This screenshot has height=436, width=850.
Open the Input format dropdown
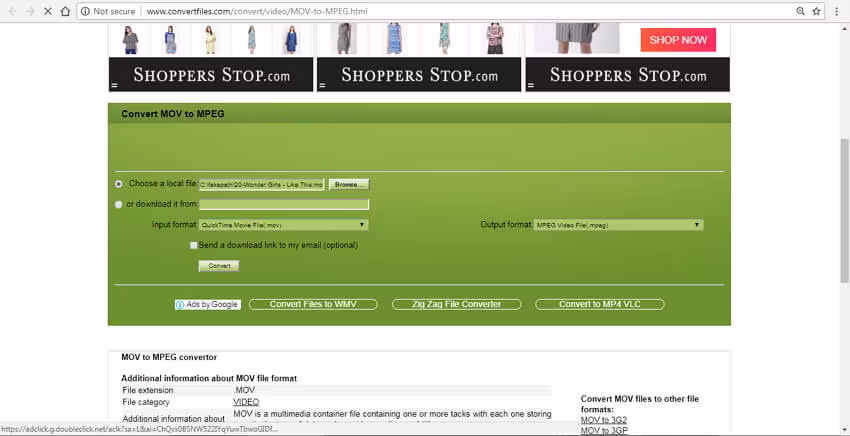(x=284, y=225)
